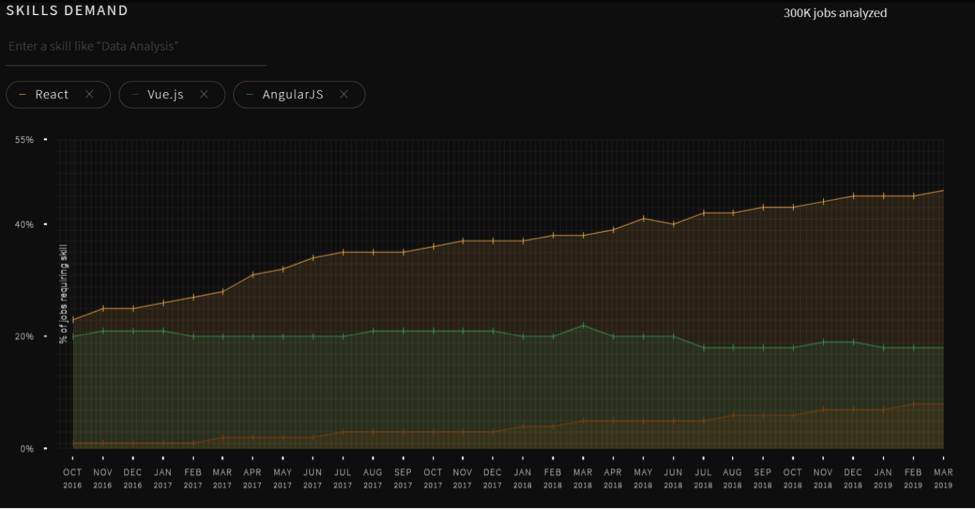
Task: Click the SKILLS DEMAND heading
Action: (67, 11)
